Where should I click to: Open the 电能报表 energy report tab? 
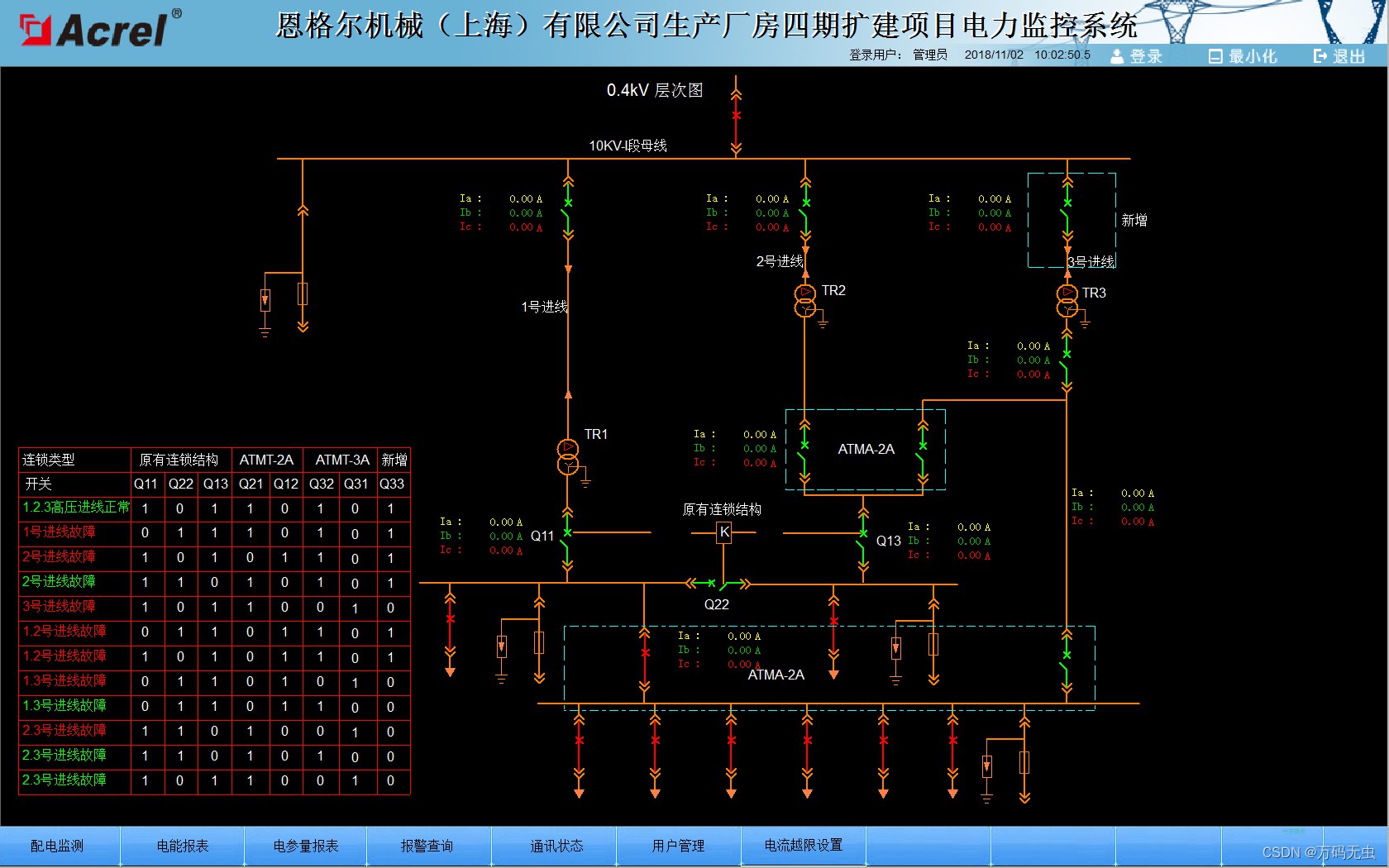click(x=183, y=846)
